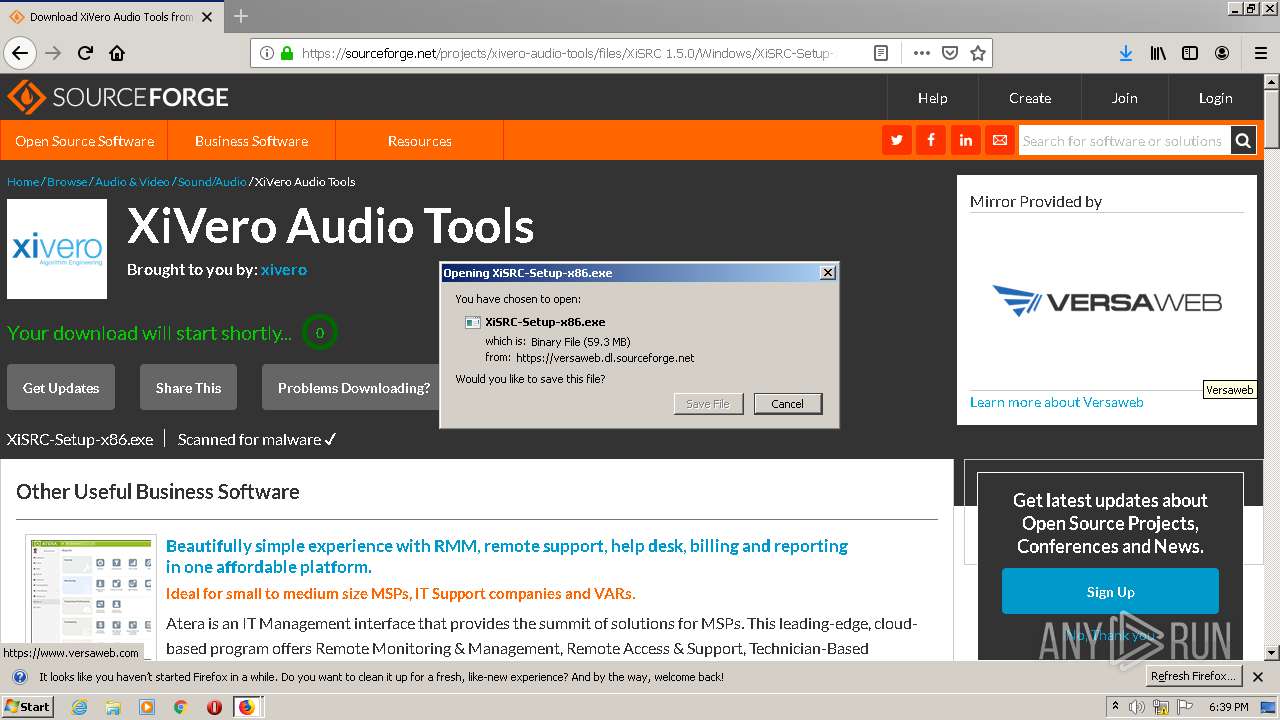The height and width of the screenshot is (720, 1280).
Task: Click the SourceForge logo
Action: (118, 97)
